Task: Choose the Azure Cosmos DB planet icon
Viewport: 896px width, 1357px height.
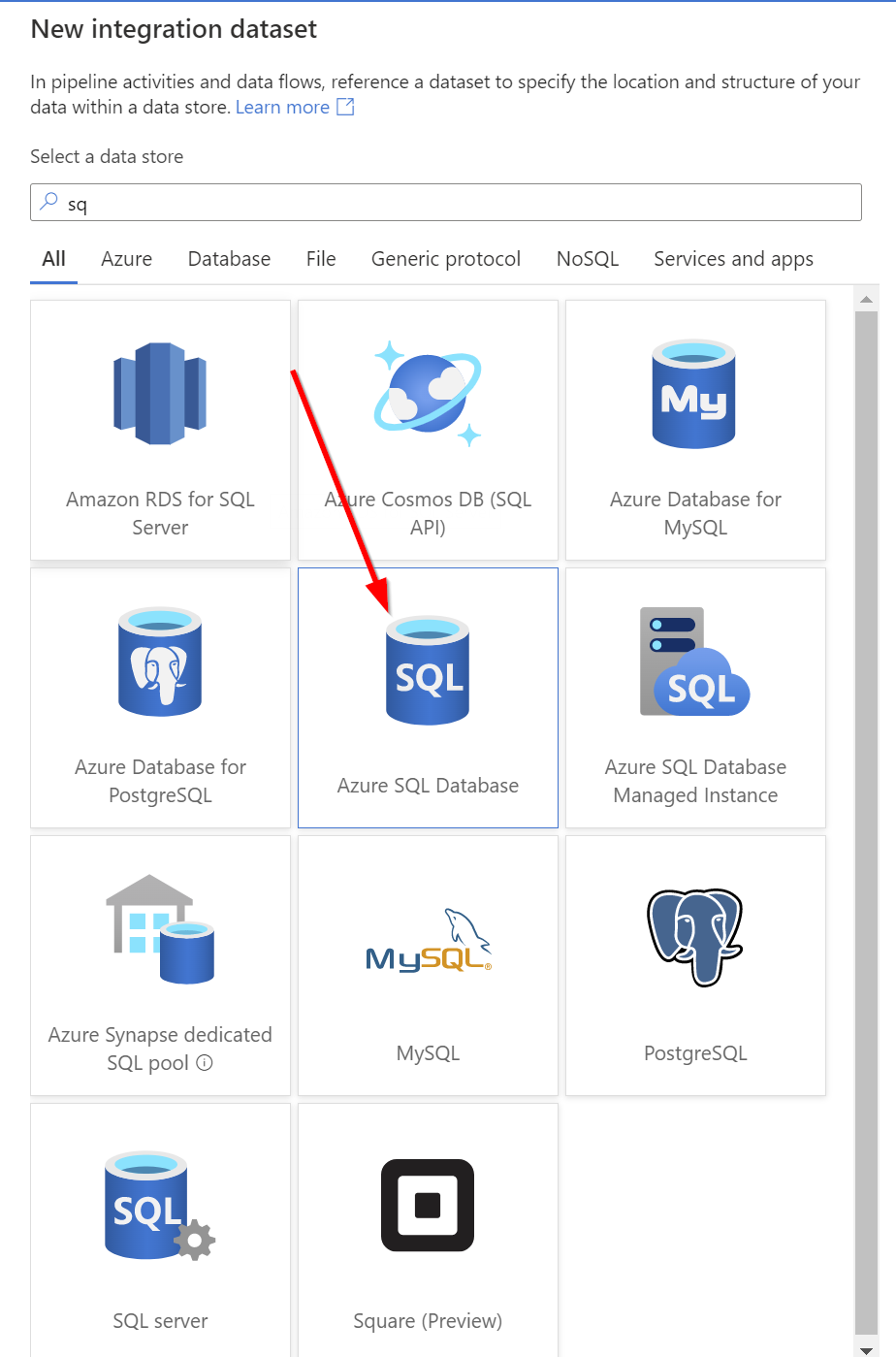Action: point(428,393)
